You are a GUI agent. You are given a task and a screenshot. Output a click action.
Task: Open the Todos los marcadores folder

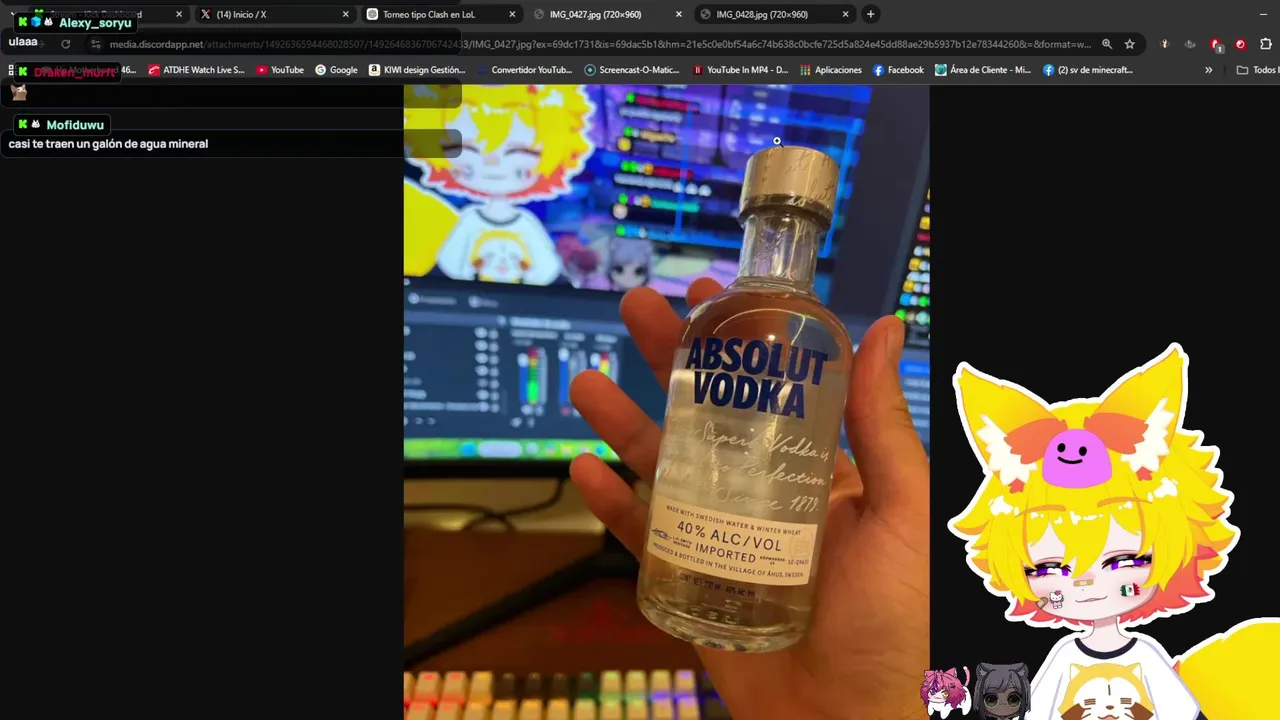click(1257, 70)
